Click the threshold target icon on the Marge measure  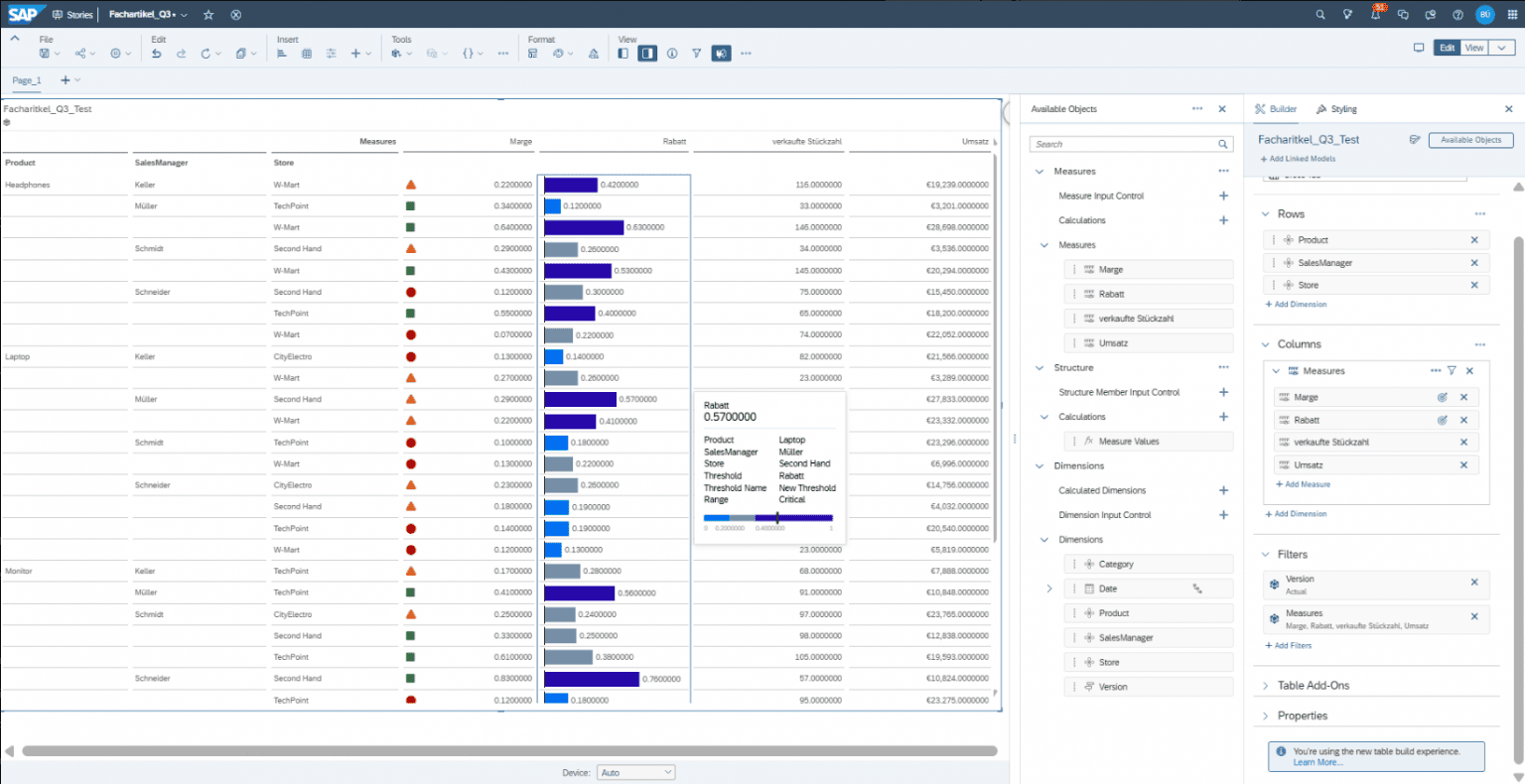click(1442, 397)
